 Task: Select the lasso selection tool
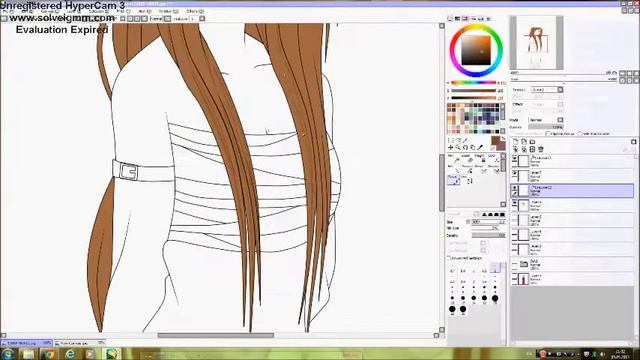[x=458, y=140]
